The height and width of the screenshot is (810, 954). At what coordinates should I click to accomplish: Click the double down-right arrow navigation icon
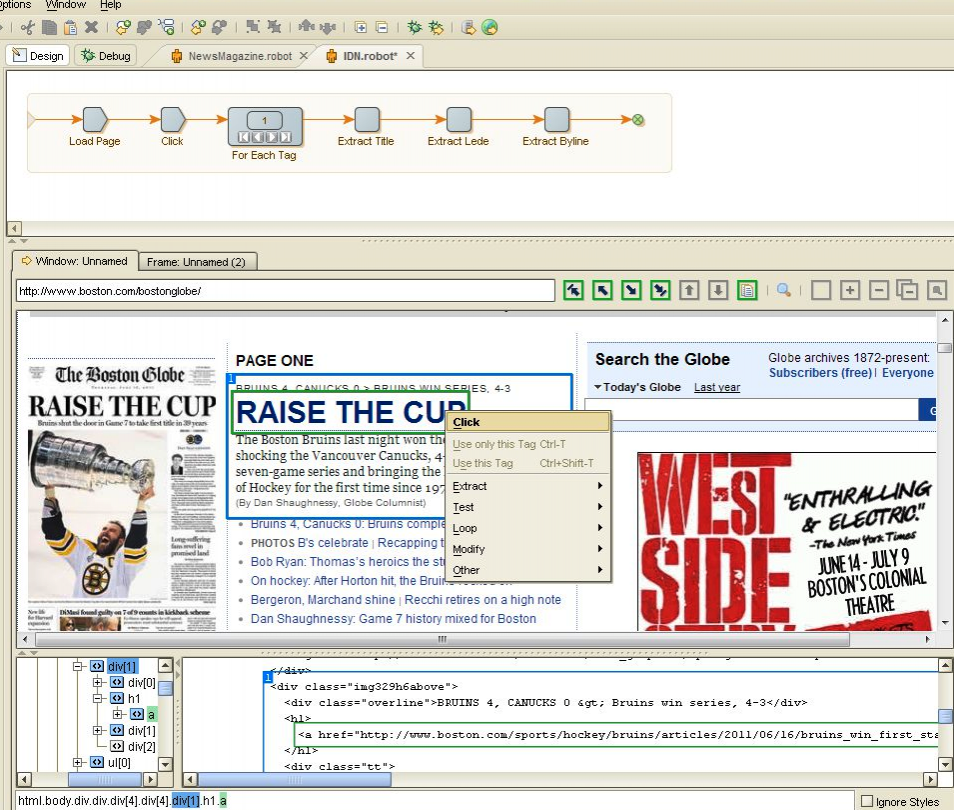pyautogui.click(x=660, y=290)
